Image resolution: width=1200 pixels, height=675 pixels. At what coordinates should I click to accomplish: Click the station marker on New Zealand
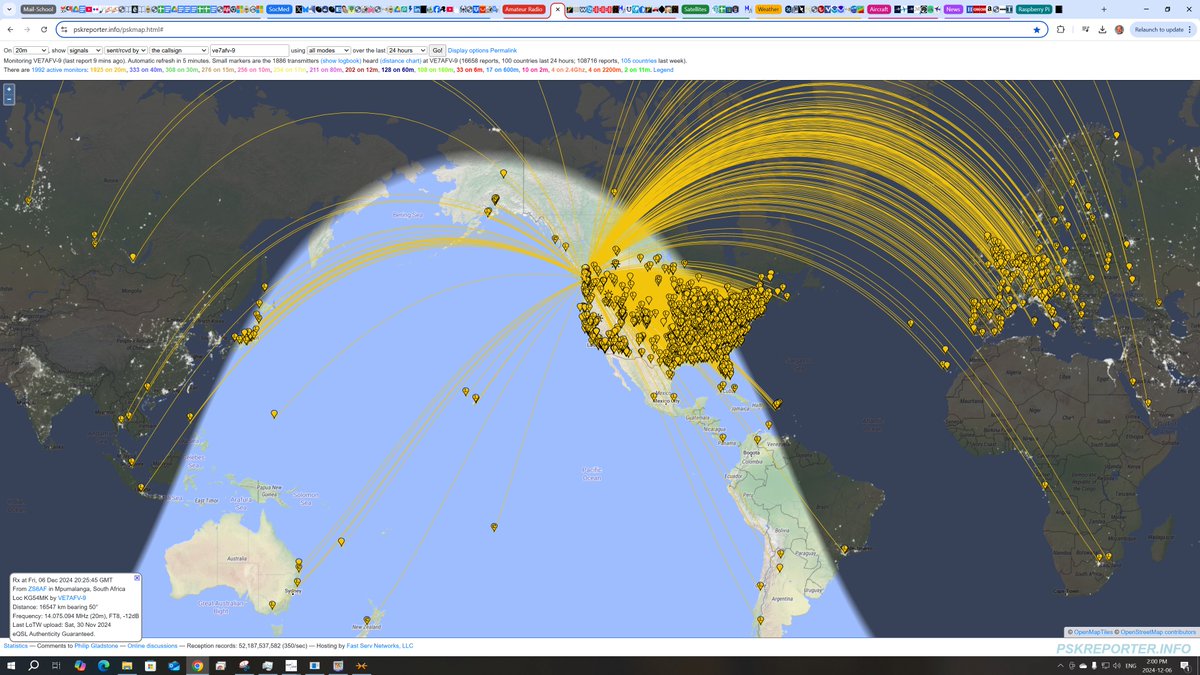point(367,621)
